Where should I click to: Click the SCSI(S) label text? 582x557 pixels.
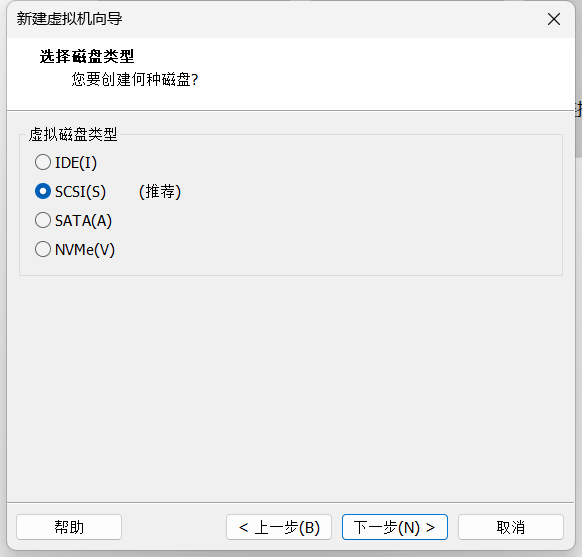[x=81, y=192]
